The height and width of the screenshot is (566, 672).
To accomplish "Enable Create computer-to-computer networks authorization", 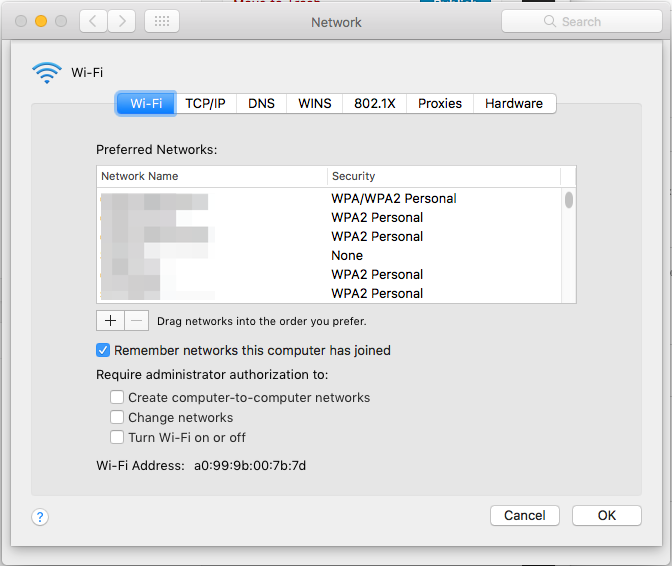I will tap(117, 397).
